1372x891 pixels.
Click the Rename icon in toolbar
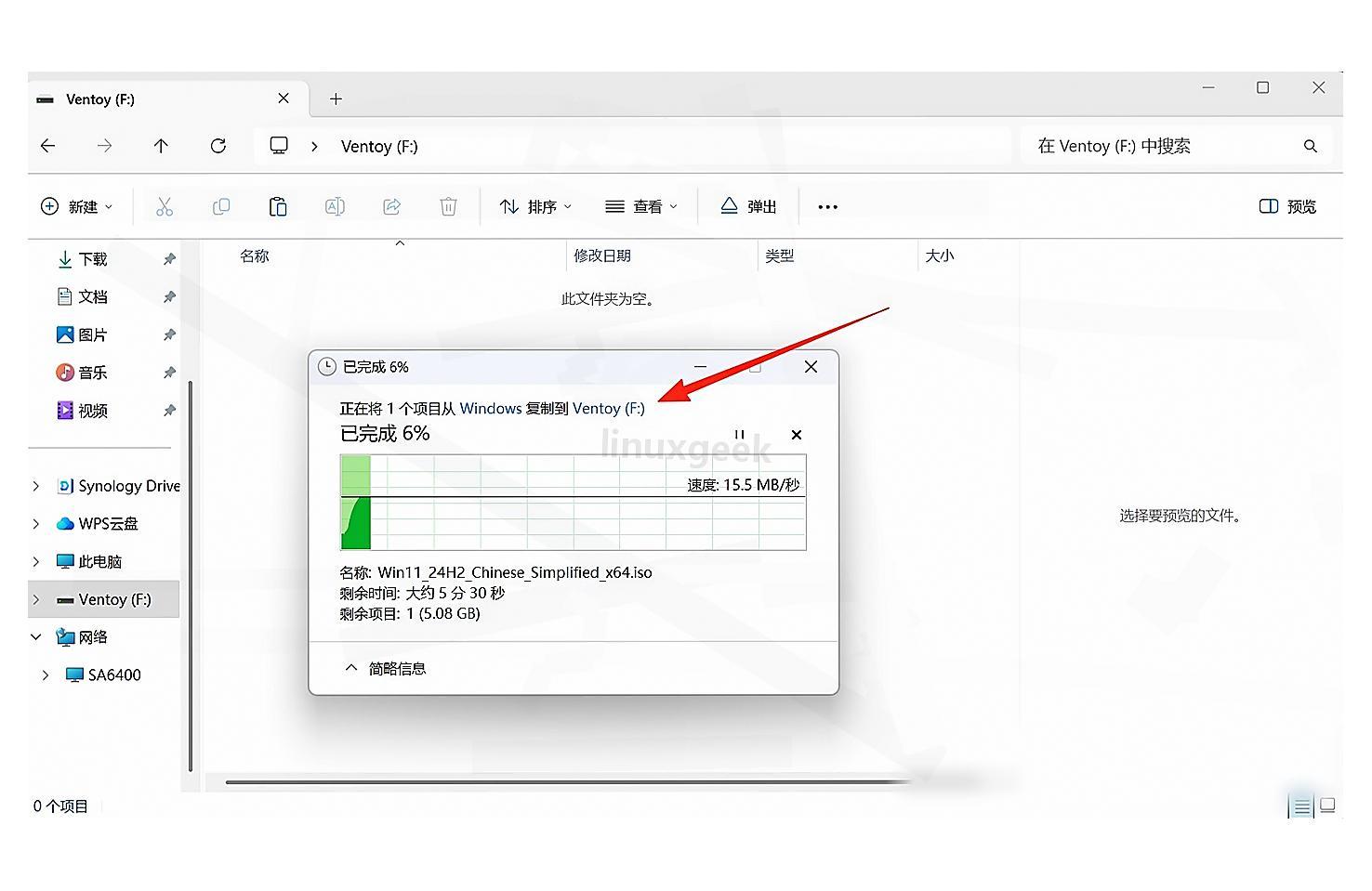click(335, 206)
